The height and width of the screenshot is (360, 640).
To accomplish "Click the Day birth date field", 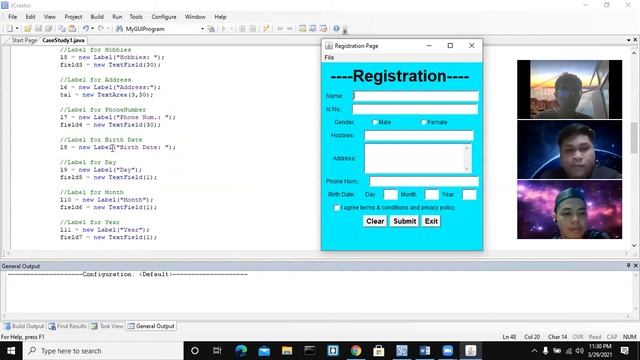I will pyautogui.click(x=390, y=195).
